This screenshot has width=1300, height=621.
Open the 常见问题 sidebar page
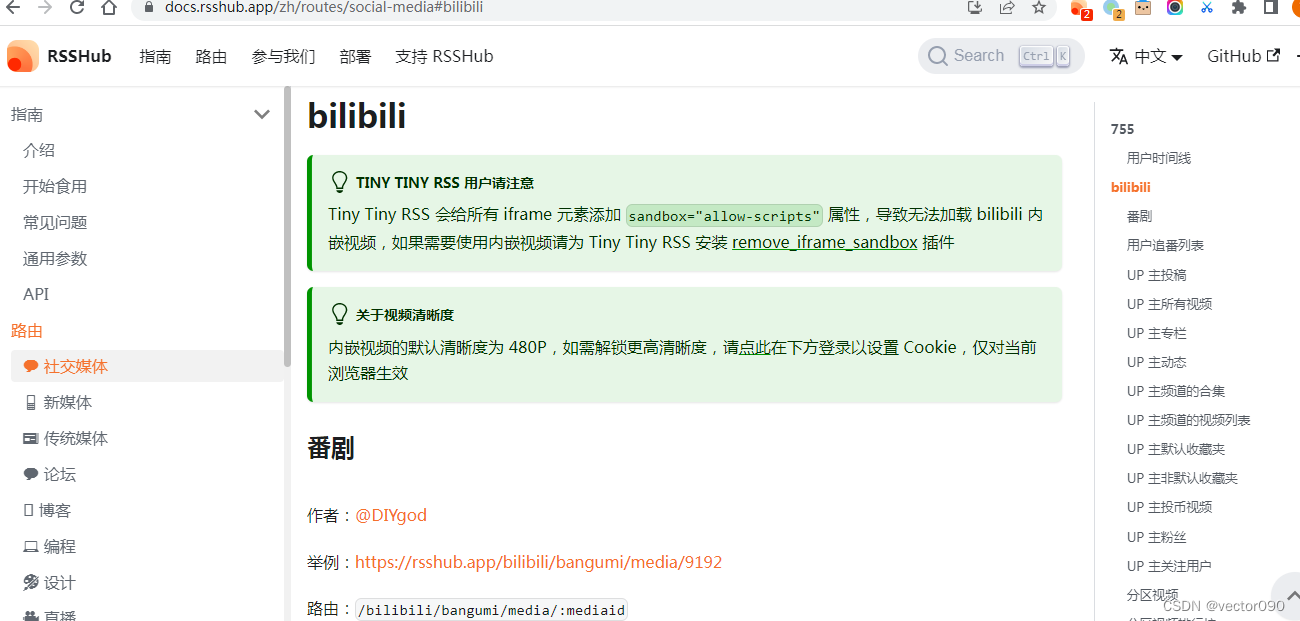click(x=55, y=222)
